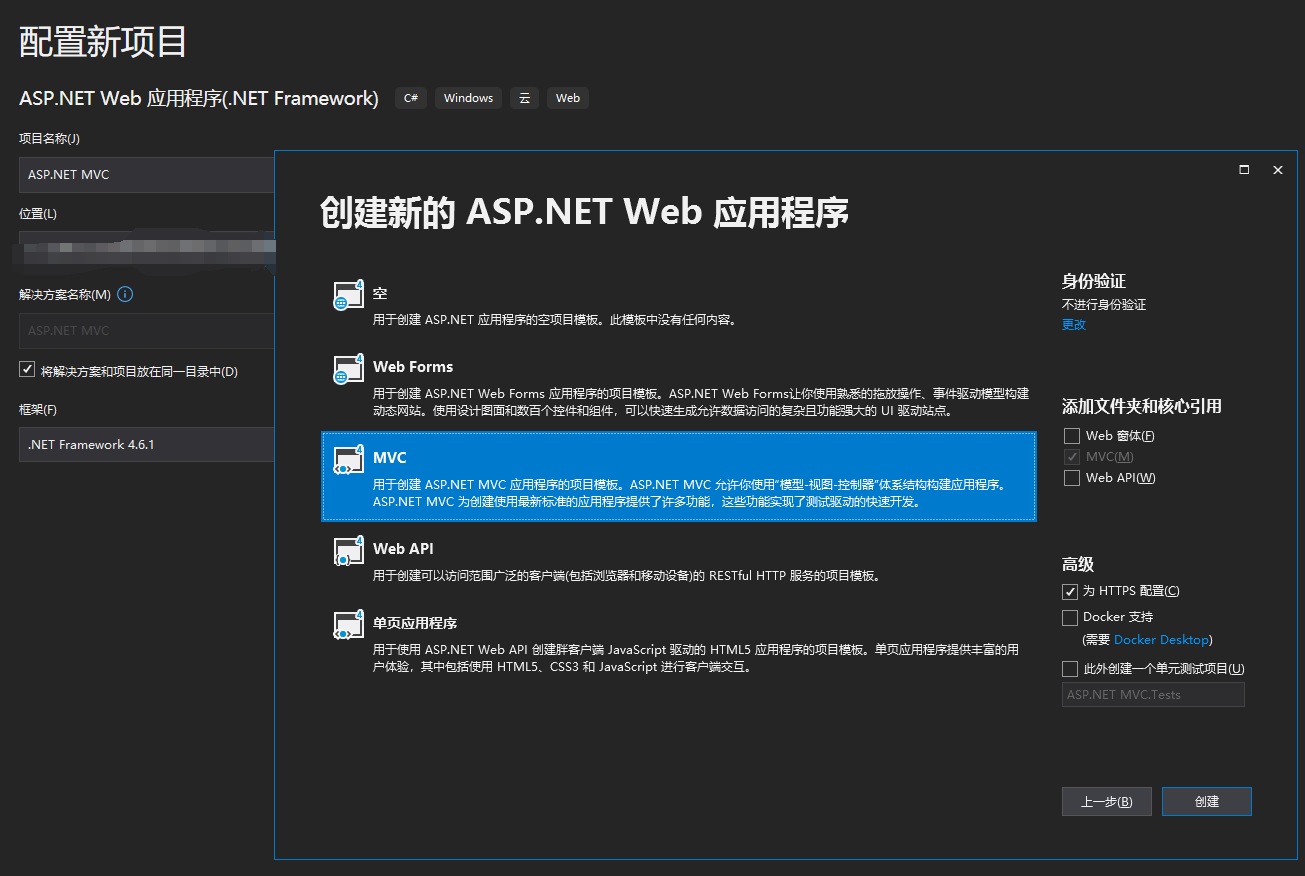Image resolution: width=1305 pixels, height=876 pixels.
Task: Click the Web Forms template icon
Action: [348, 368]
